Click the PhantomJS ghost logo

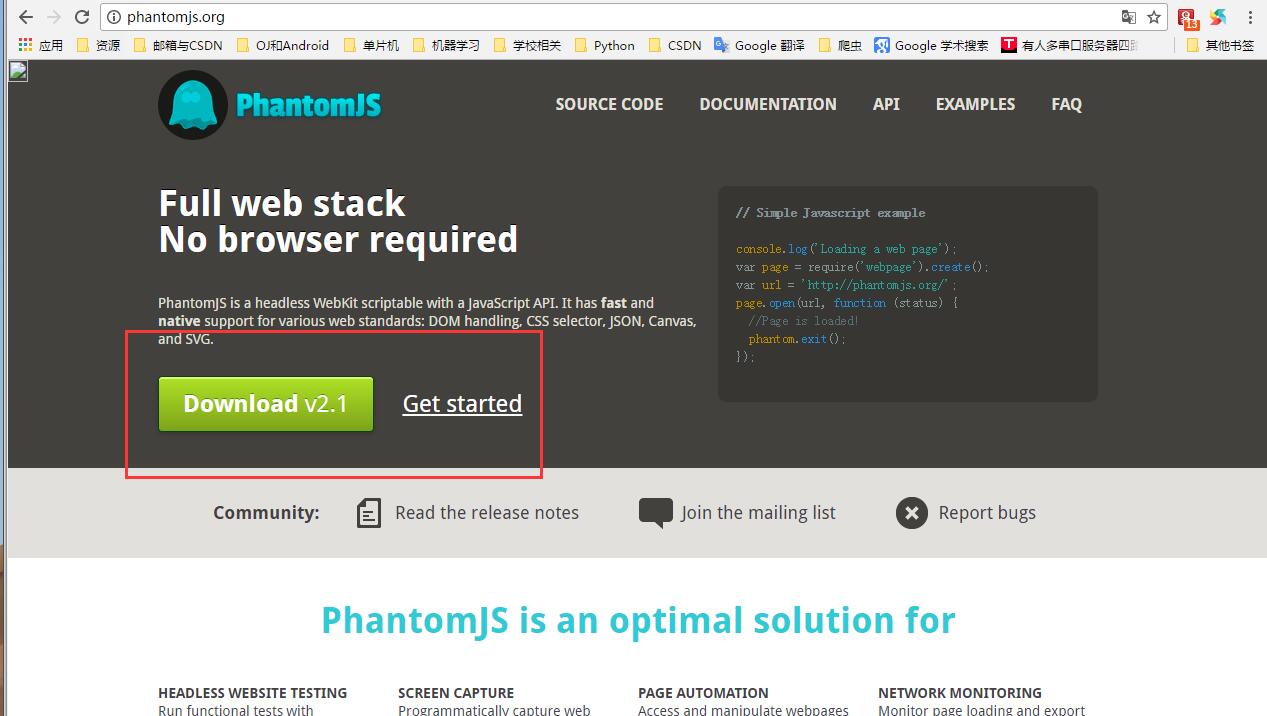tap(192, 104)
